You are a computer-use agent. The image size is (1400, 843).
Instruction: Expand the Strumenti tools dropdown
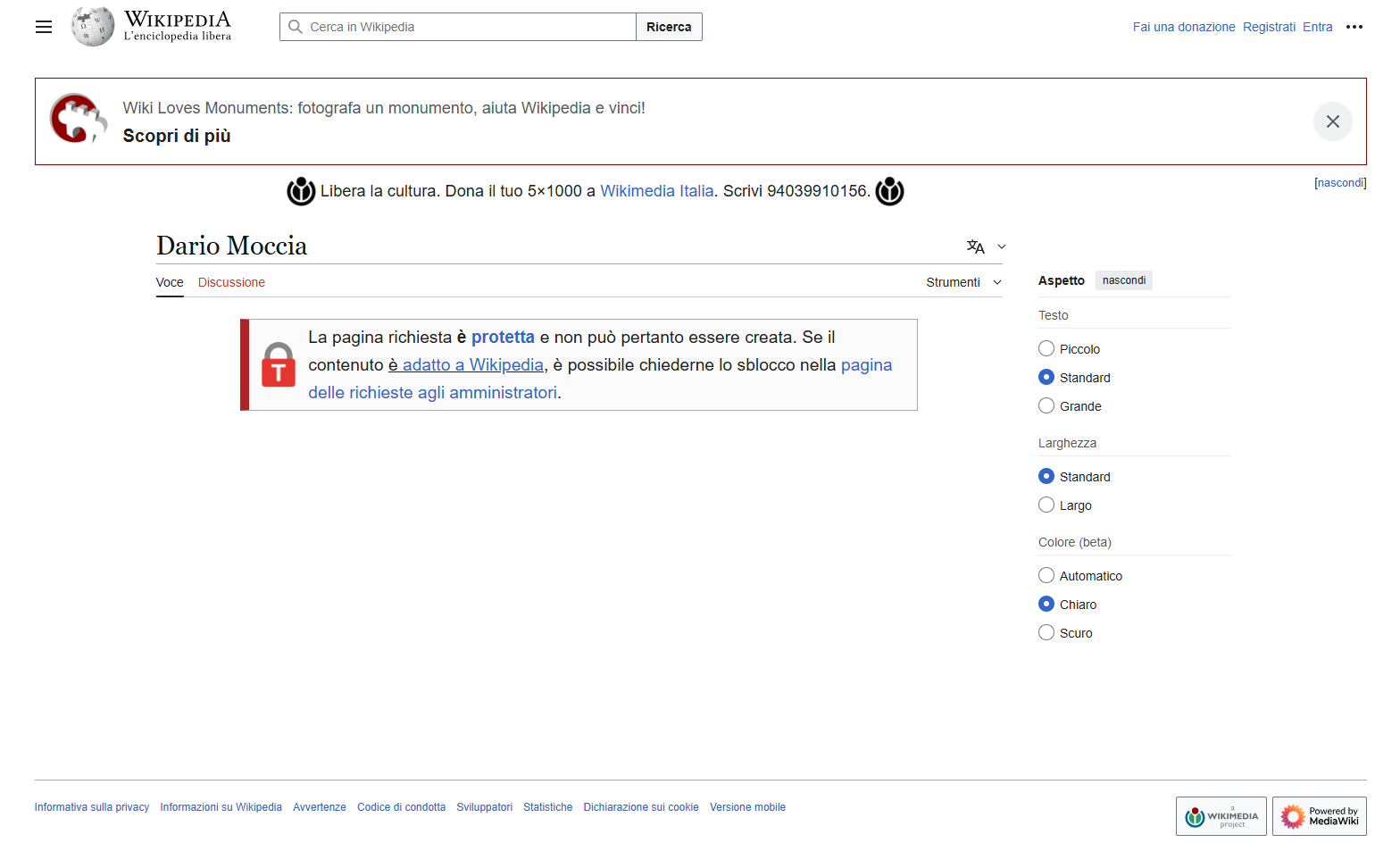[x=963, y=282]
